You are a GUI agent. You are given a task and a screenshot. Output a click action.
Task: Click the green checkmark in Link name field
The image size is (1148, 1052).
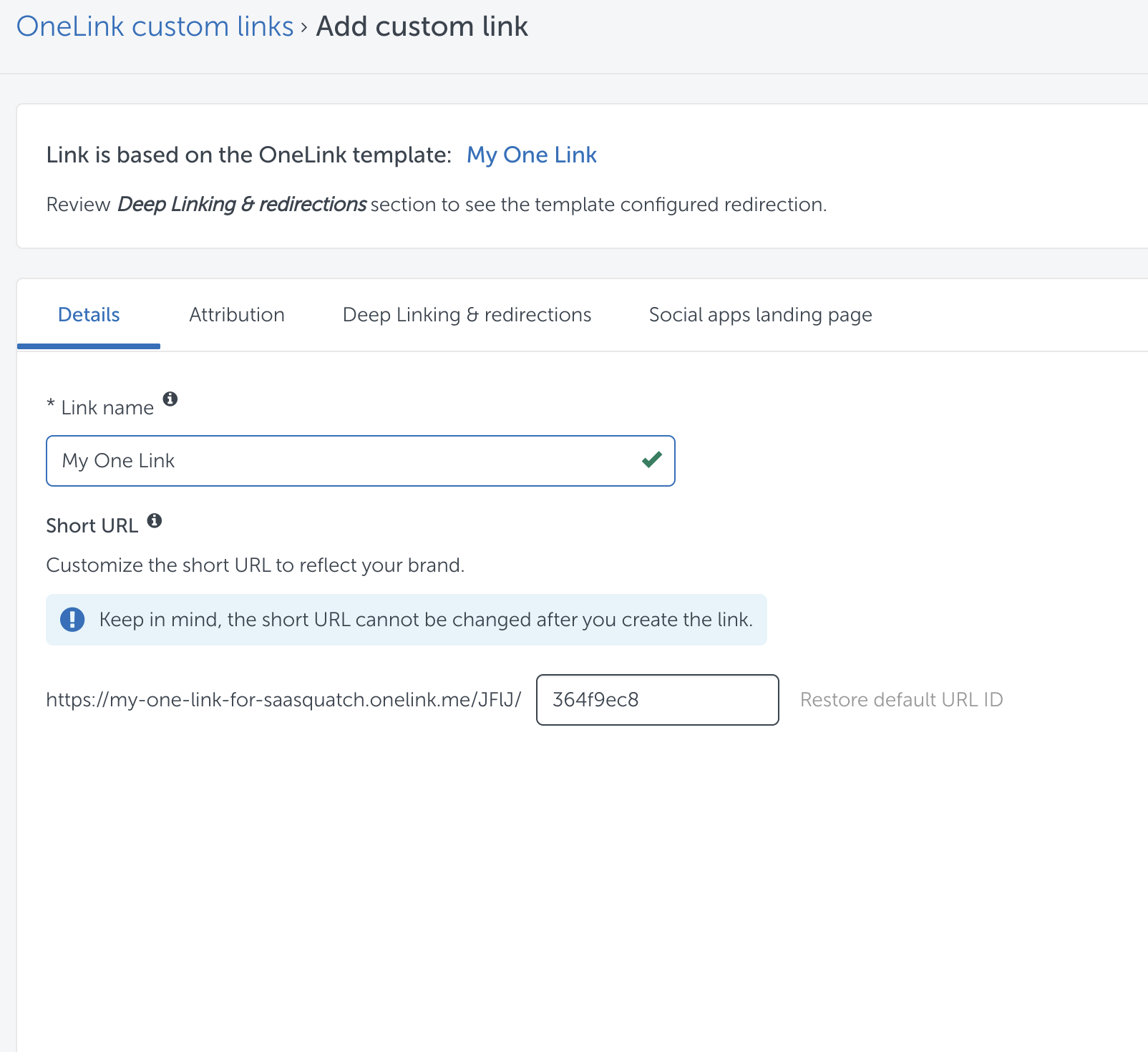651,460
